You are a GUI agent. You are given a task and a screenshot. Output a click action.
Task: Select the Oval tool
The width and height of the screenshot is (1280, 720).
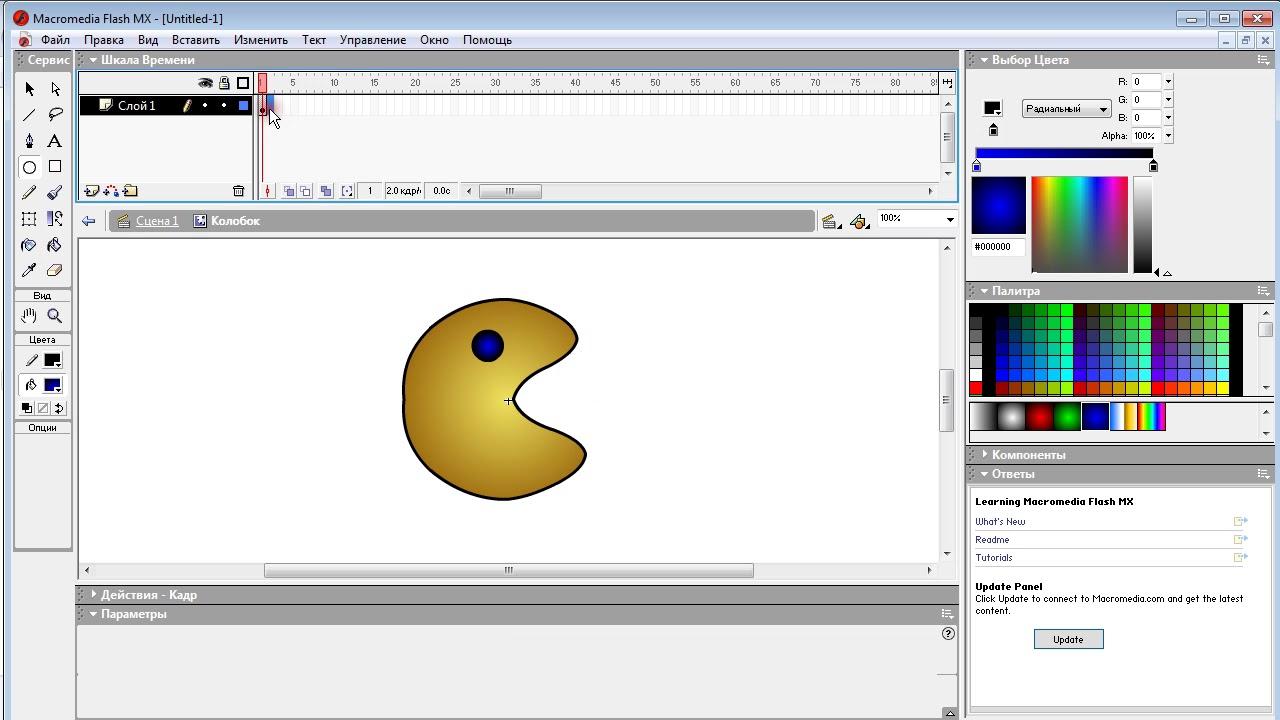coord(29,167)
